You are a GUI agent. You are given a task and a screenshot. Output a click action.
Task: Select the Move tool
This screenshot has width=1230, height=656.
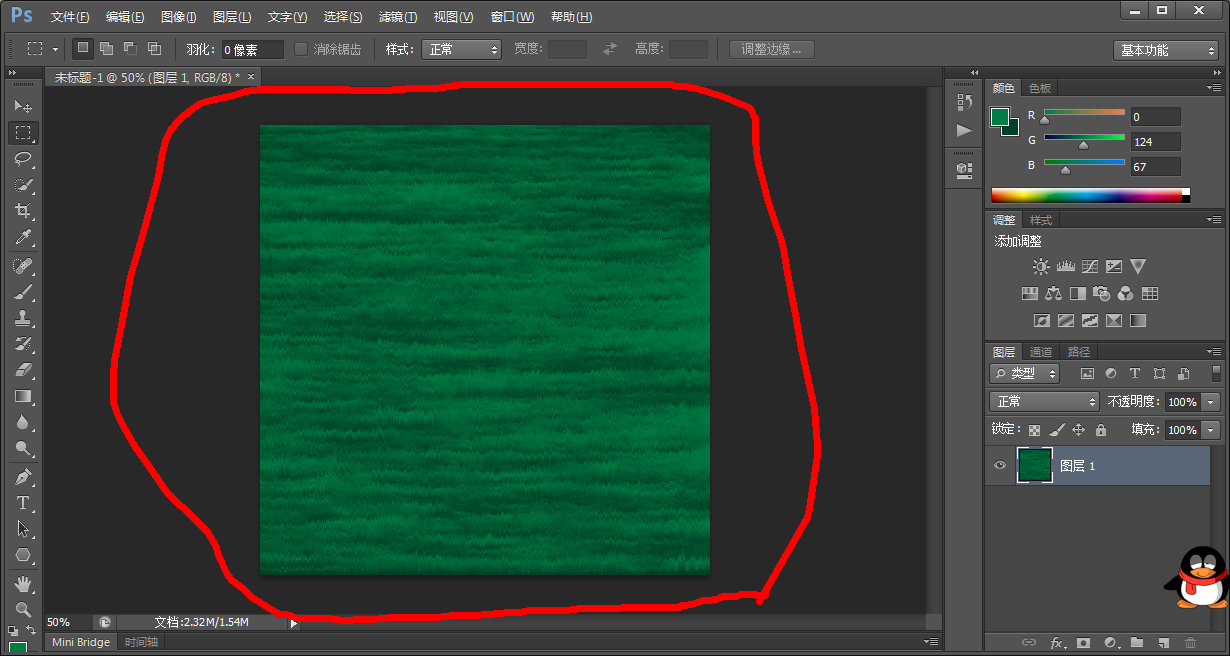pos(23,106)
